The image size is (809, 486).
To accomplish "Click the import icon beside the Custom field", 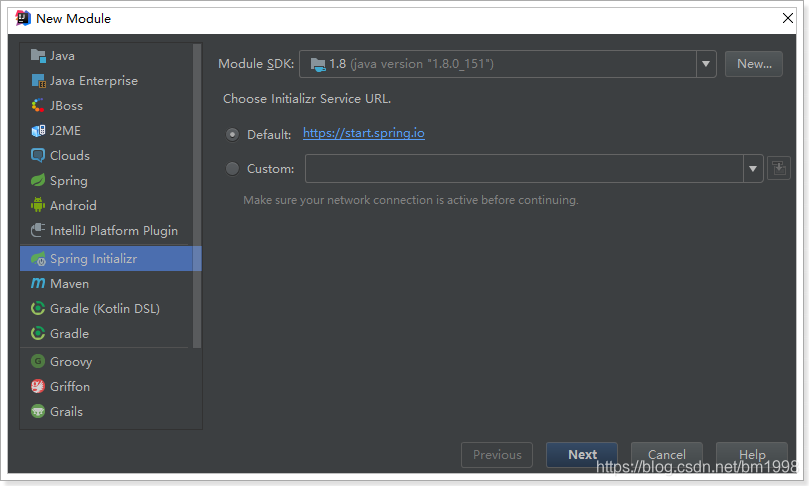I will pos(779,168).
